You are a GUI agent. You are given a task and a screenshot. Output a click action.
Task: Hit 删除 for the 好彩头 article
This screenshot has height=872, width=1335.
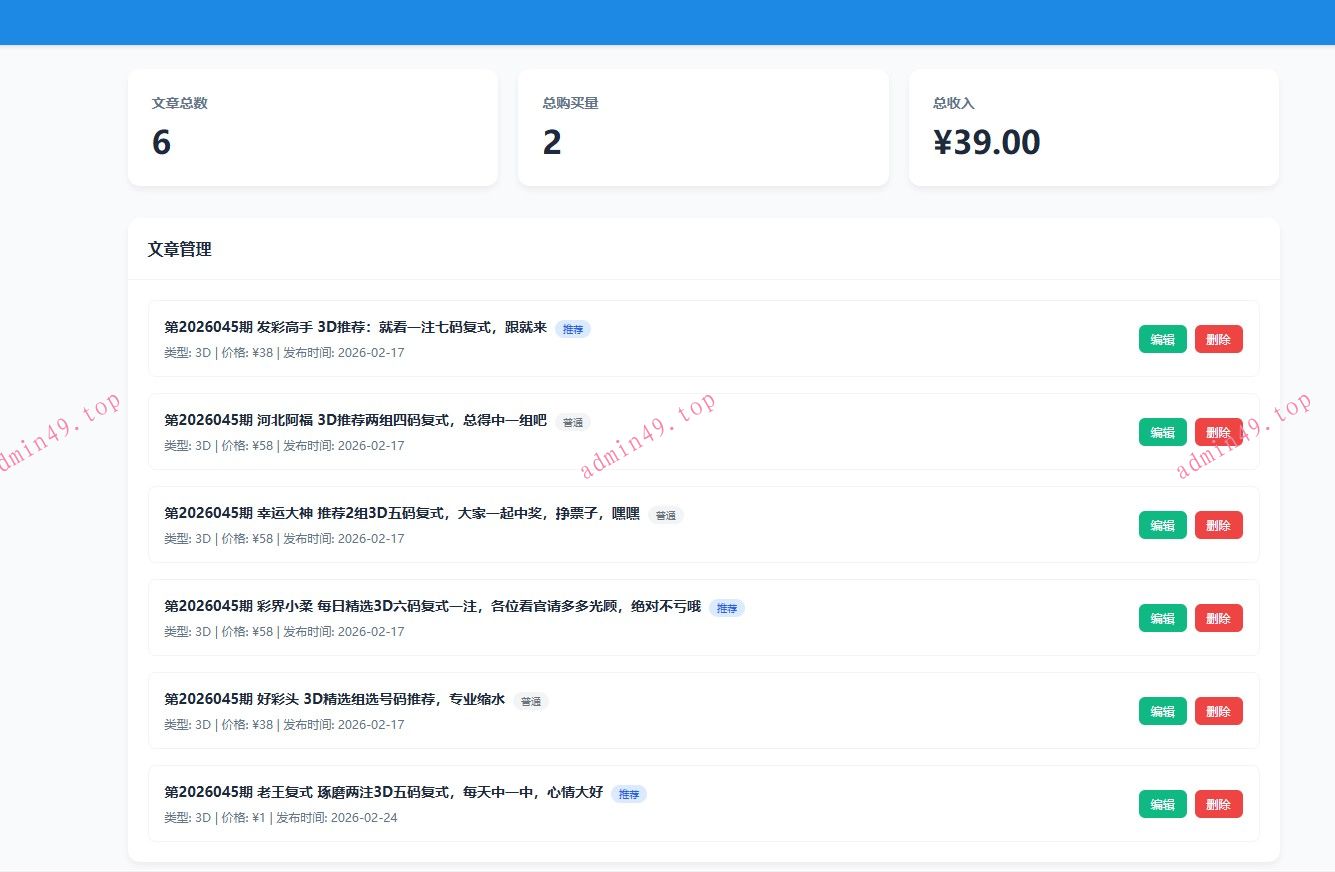click(1218, 711)
